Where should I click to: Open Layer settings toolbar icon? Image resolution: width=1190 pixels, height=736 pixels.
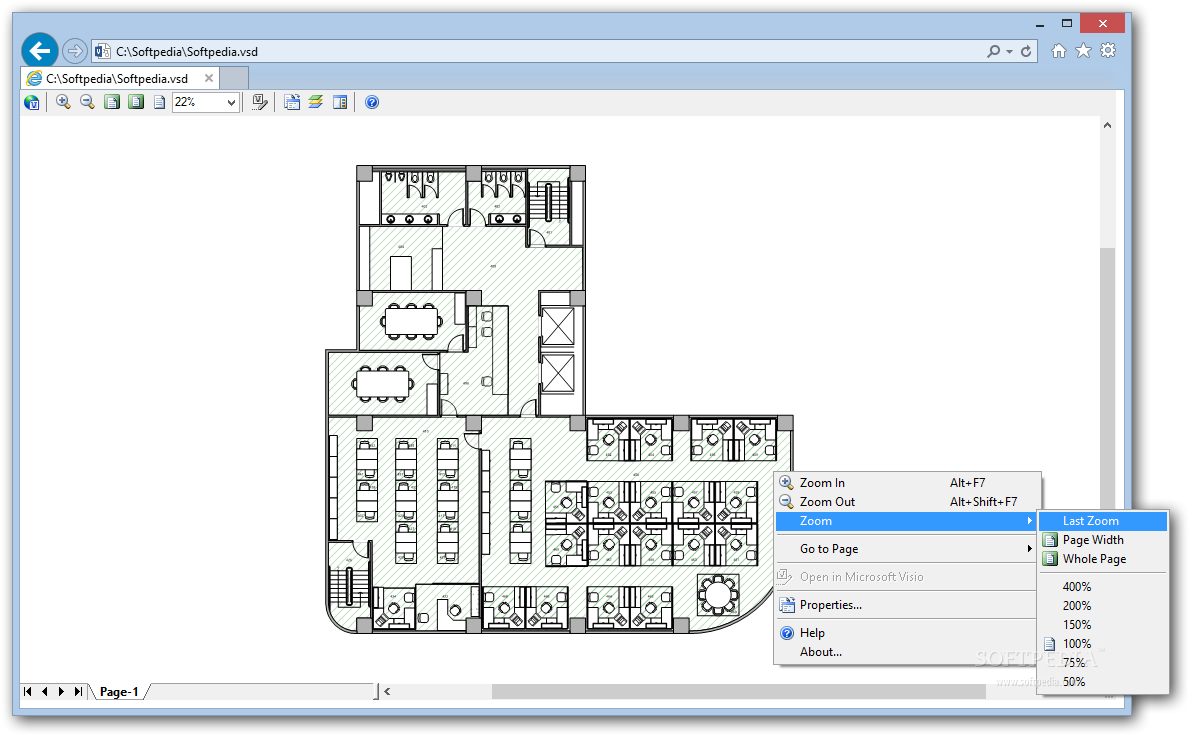pos(316,102)
